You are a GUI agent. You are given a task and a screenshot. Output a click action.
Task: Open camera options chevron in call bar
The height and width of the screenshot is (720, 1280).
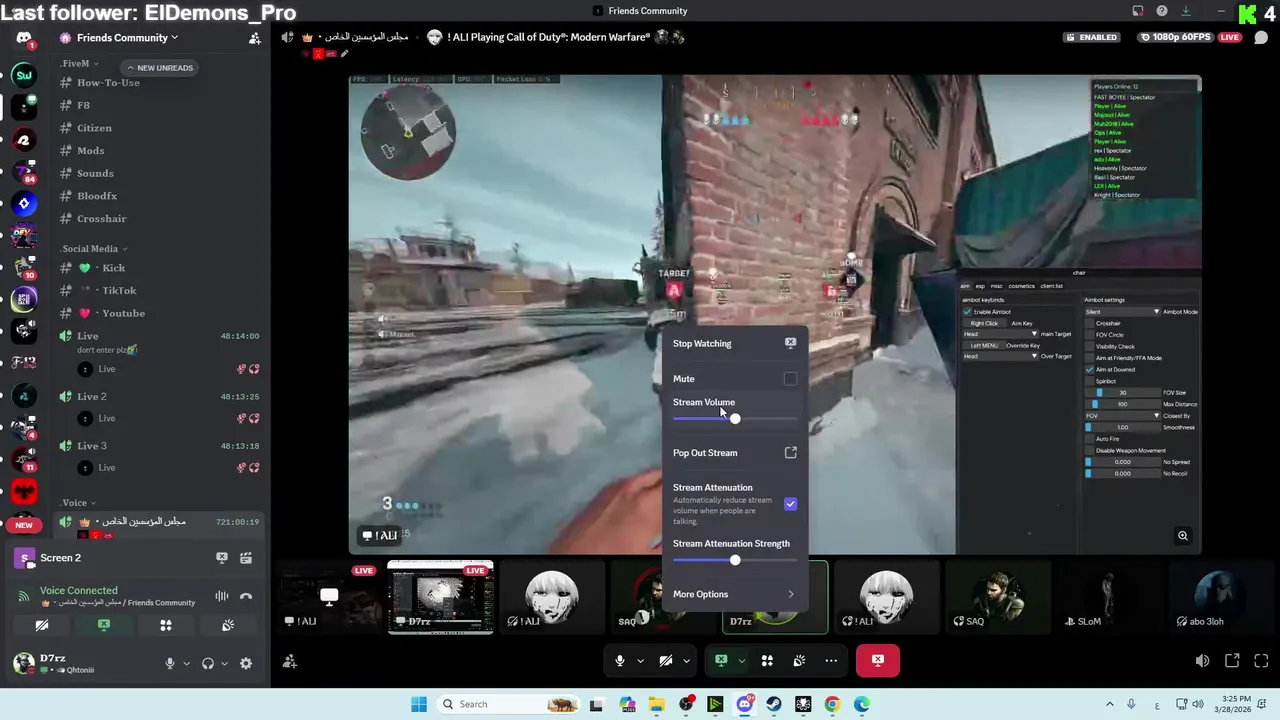(x=686, y=661)
